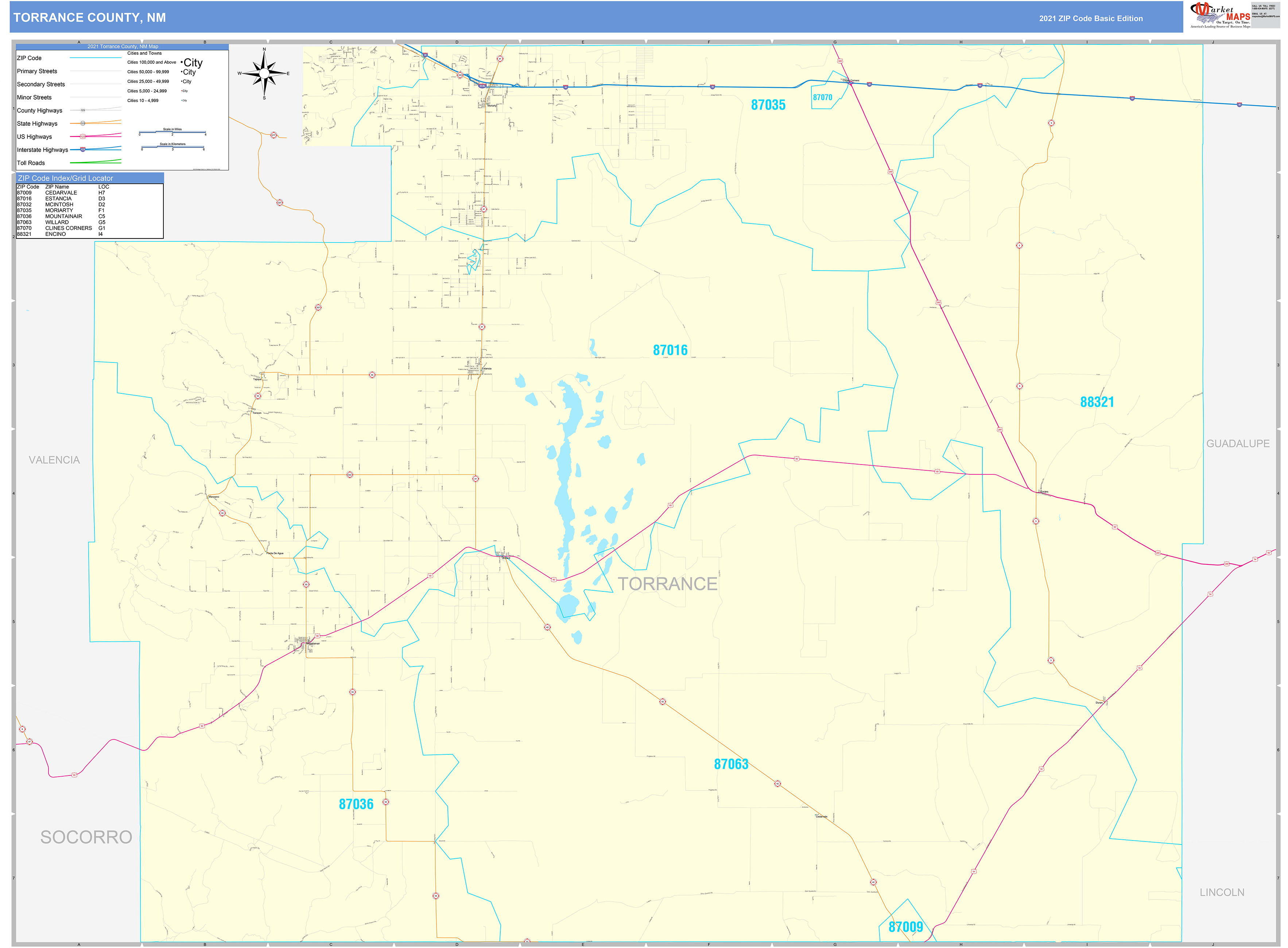
Task: Click the cyan ZIP Code line sample
Action: coord(95,58)
